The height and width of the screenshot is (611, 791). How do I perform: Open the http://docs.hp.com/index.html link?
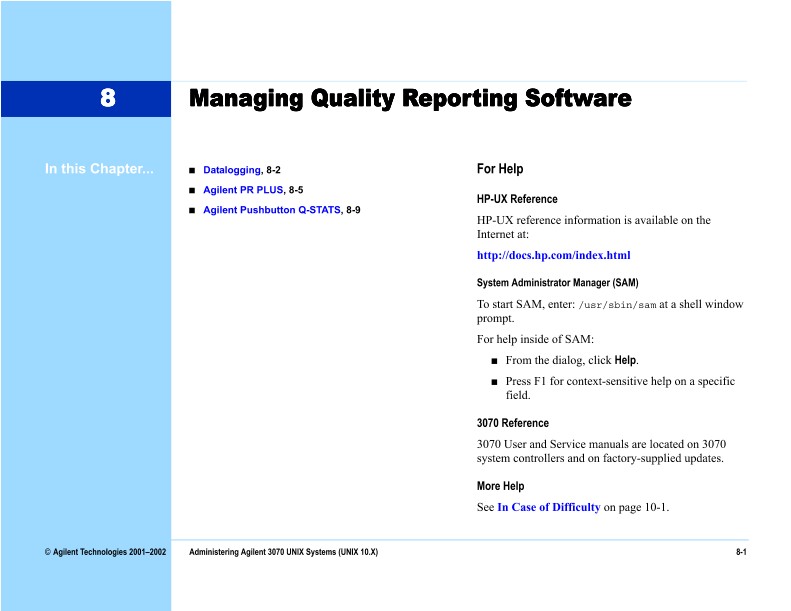pyautogui.click(x=553, y=255)
